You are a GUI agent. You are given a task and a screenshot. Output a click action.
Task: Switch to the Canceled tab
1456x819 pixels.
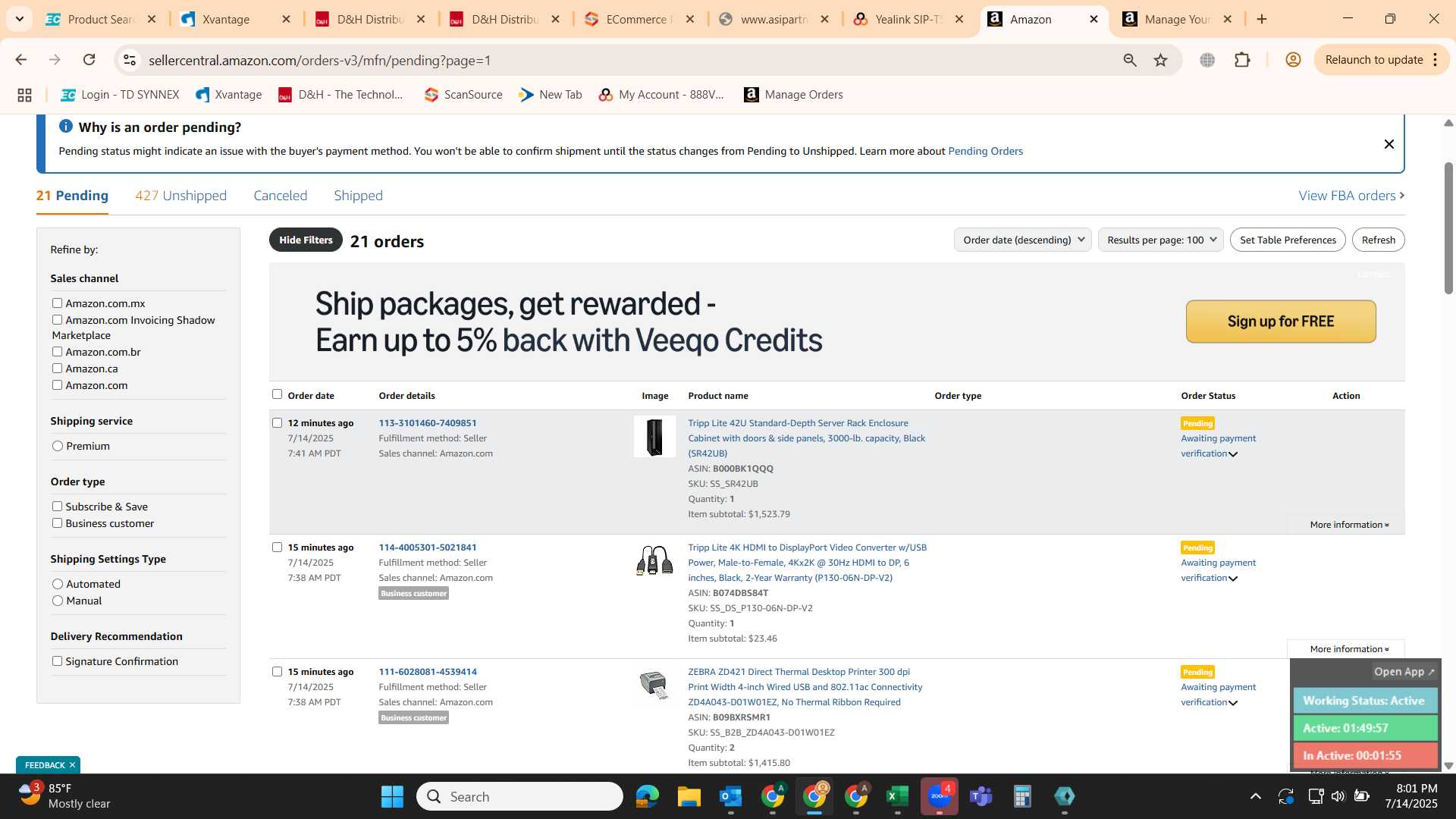click(x=280, y=196)
